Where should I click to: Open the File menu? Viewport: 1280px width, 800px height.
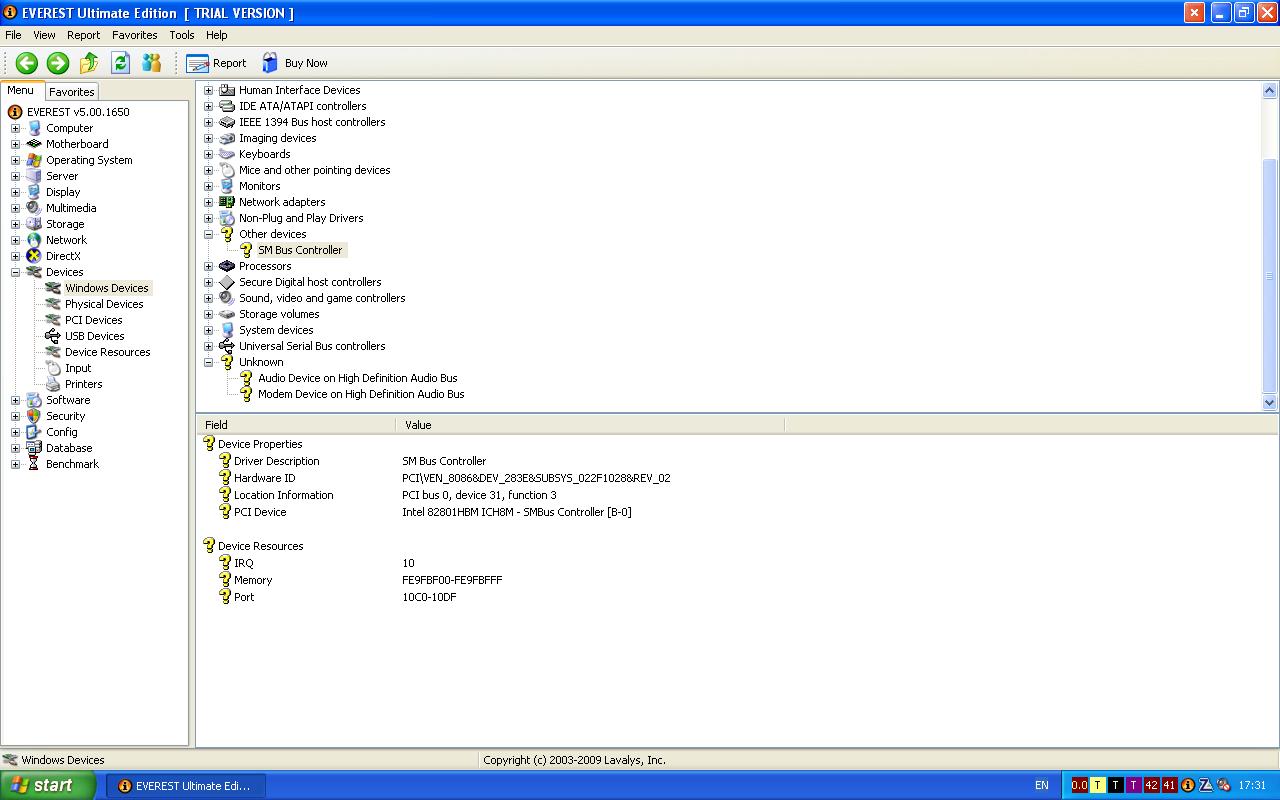[x=13, y=35]
